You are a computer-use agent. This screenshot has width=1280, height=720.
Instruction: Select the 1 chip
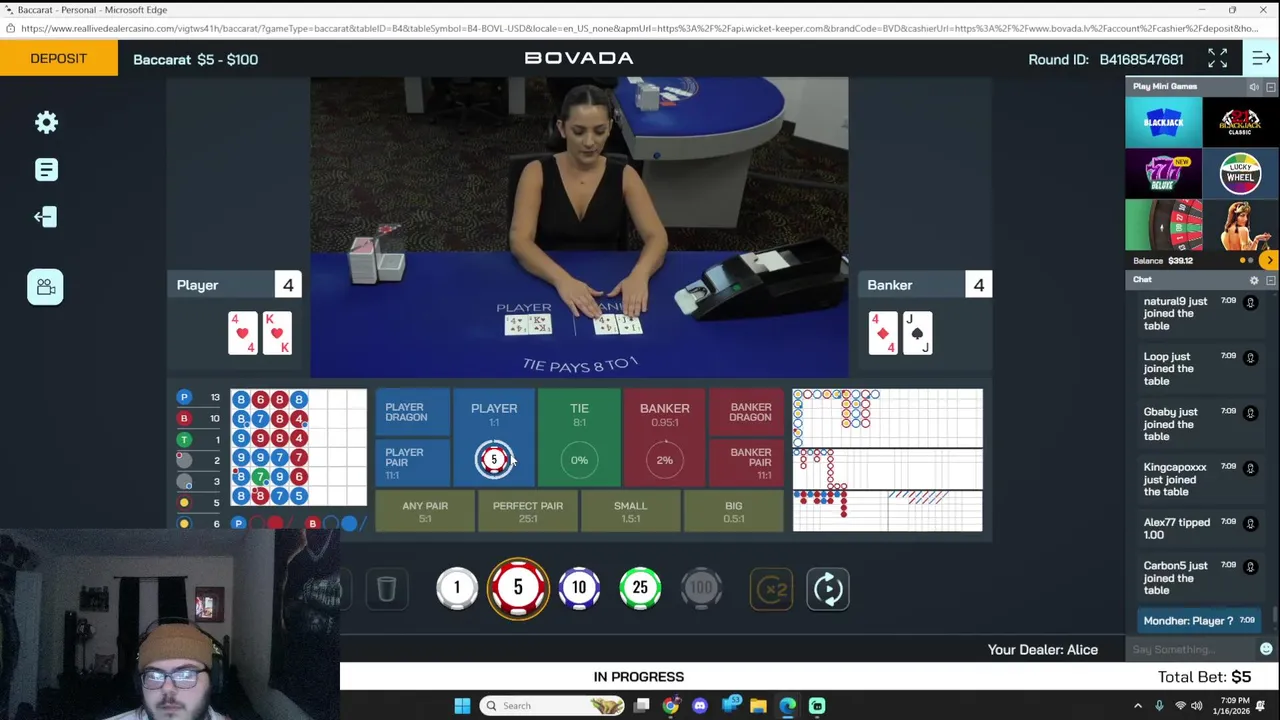pyautogui.click(x=457, y=588)
